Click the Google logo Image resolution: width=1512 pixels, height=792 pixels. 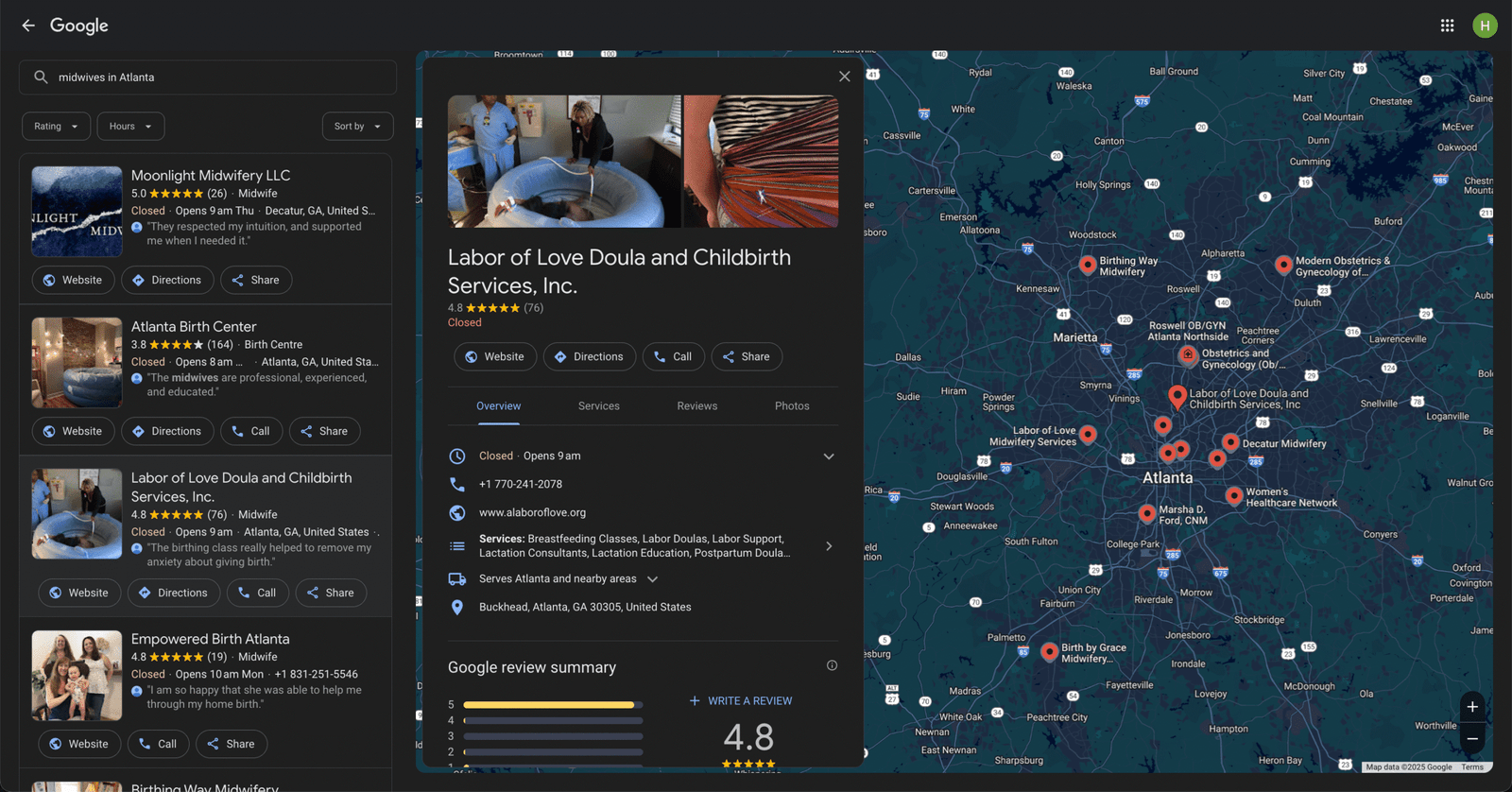[79, 26]
